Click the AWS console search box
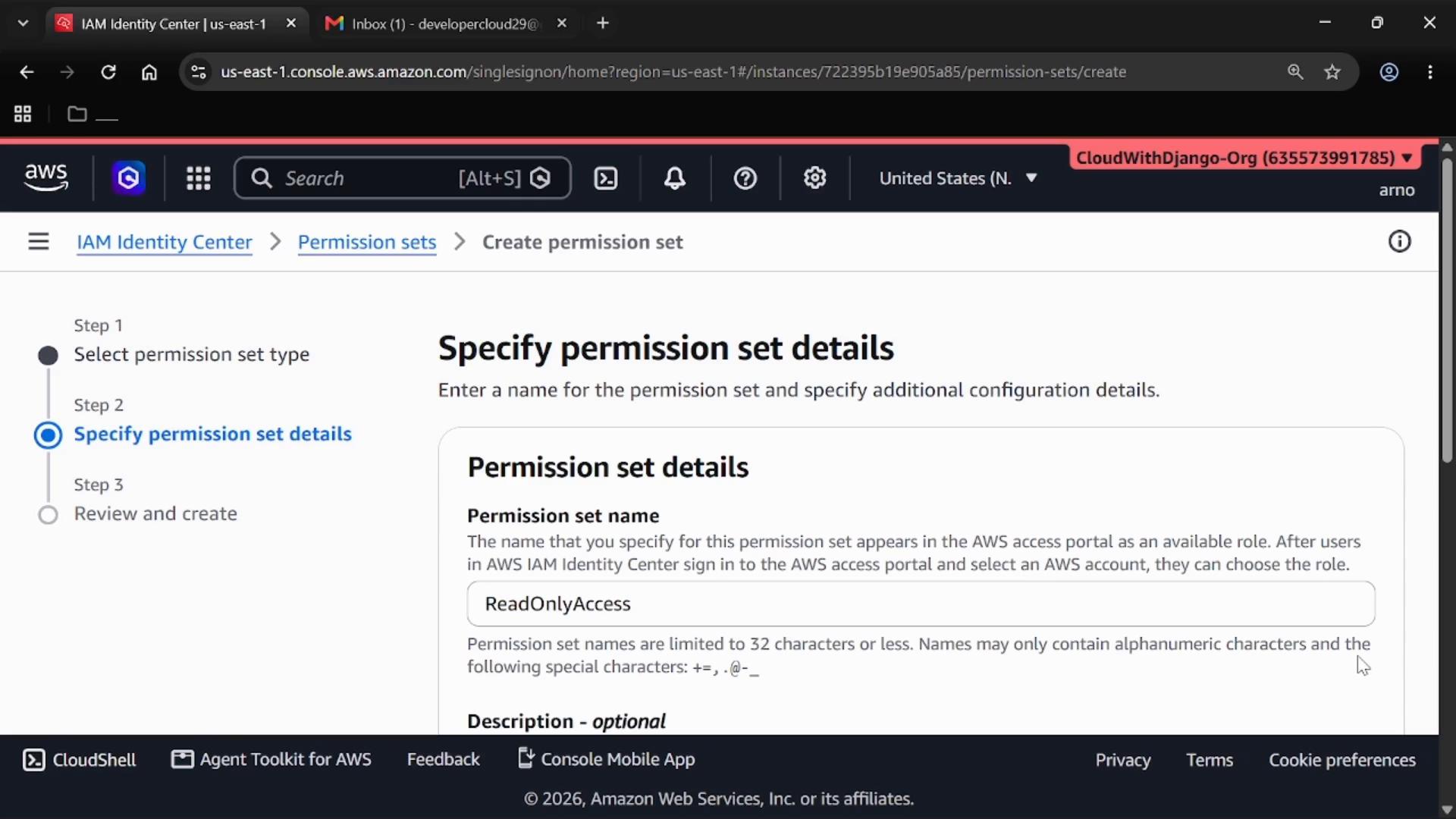The image size is (1456, 819). (402, 178)
